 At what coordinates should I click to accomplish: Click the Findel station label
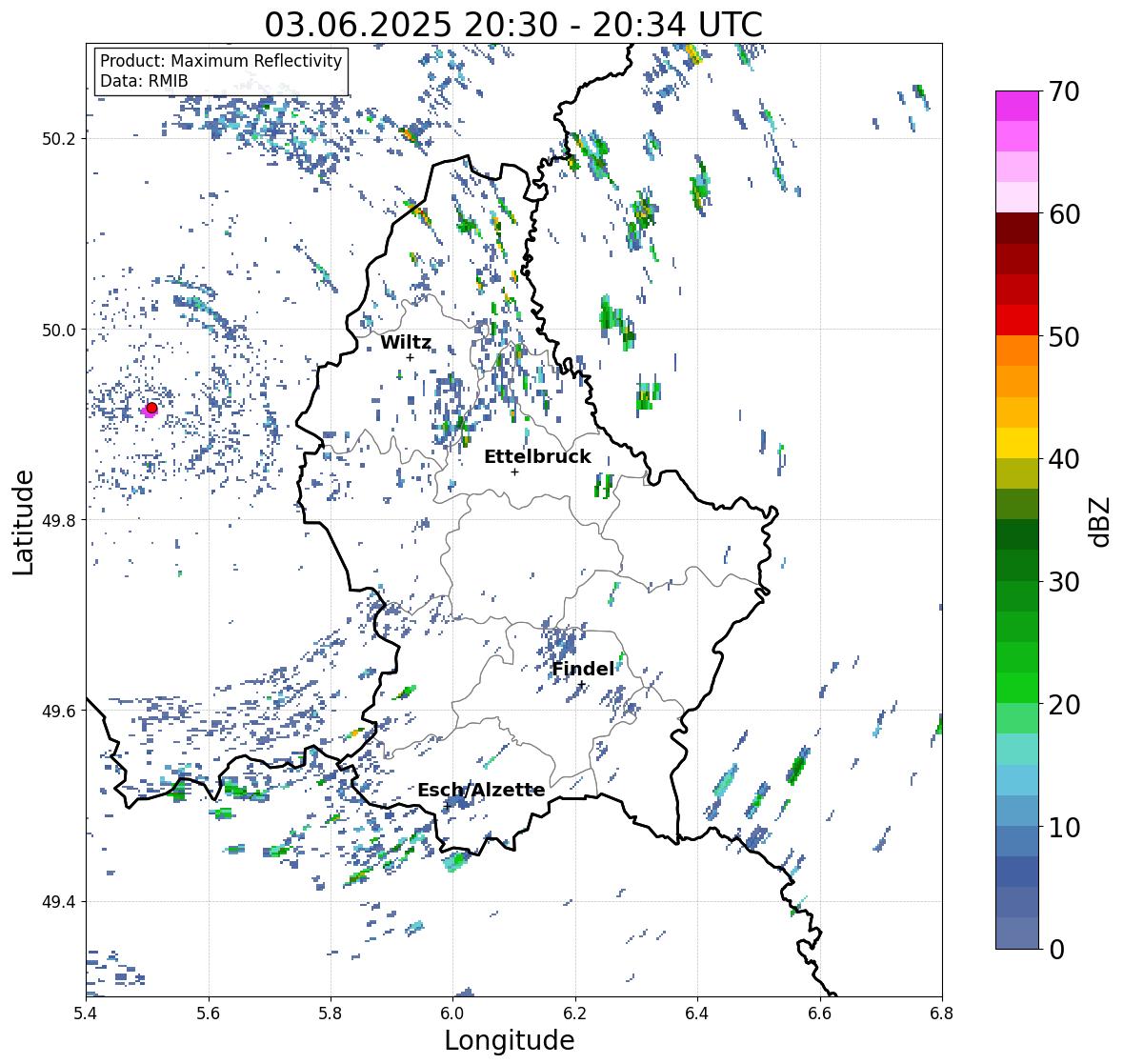click(582, 669)
